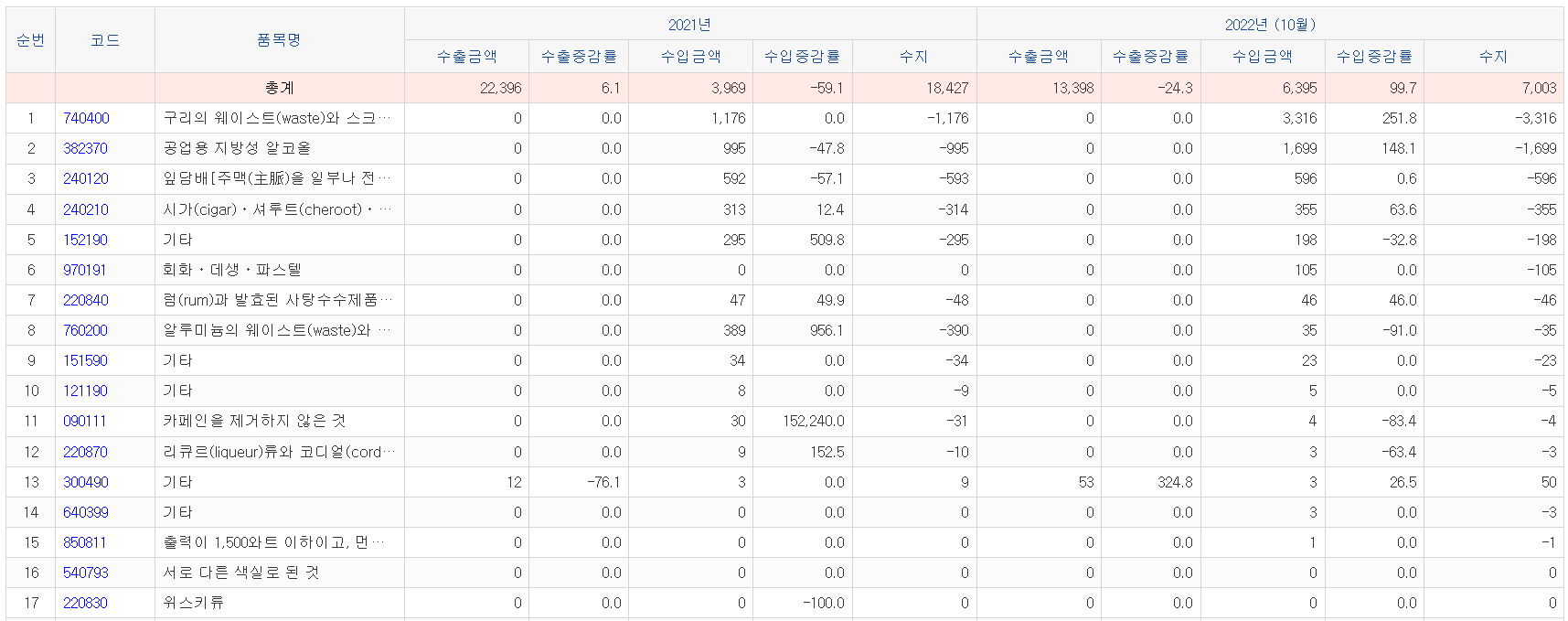Click product name 공업용 지방성 알코올
Screen dimensions: 1568x621
coord(237,148)
